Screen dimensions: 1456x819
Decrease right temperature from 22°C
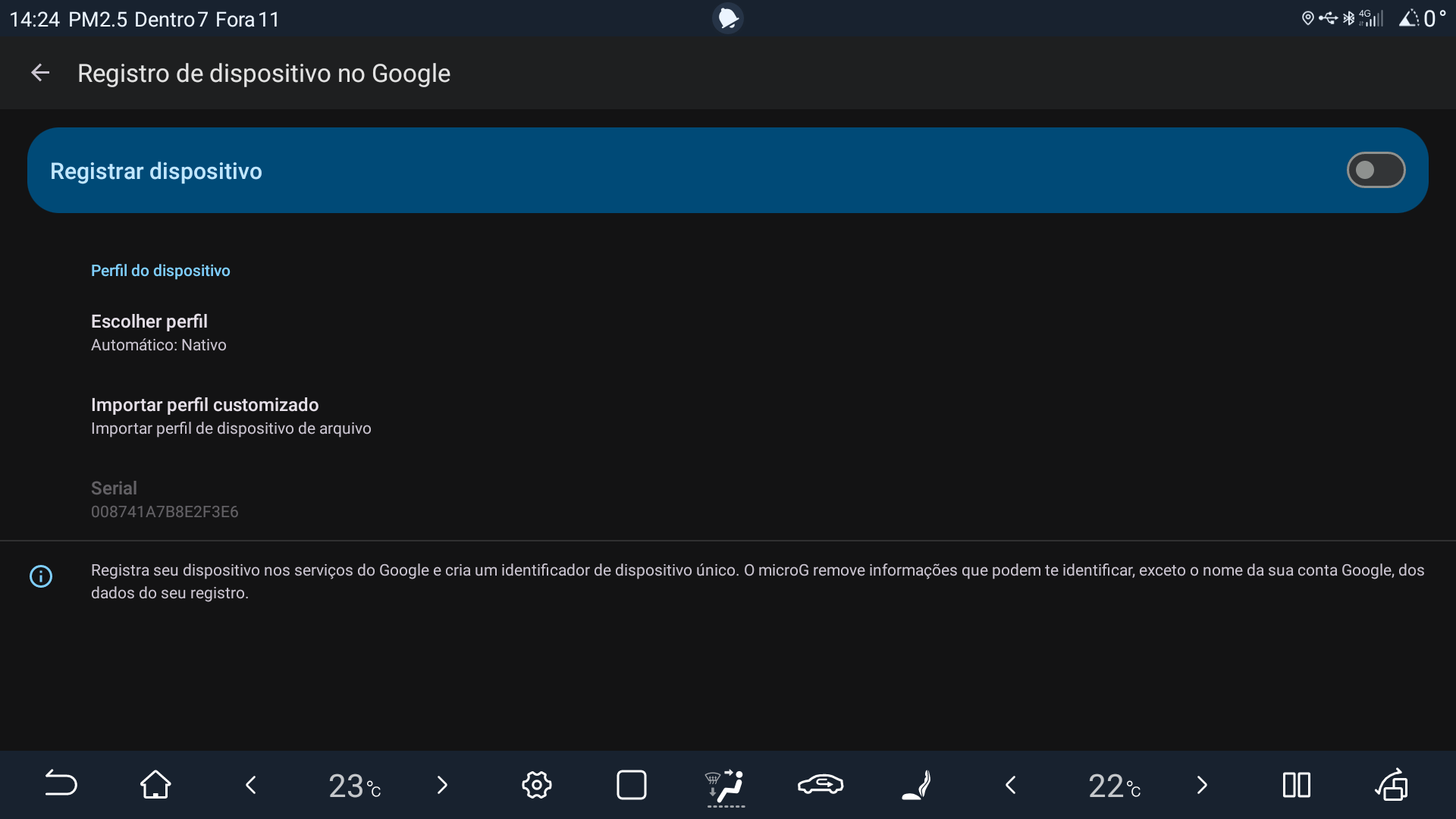1011,784
